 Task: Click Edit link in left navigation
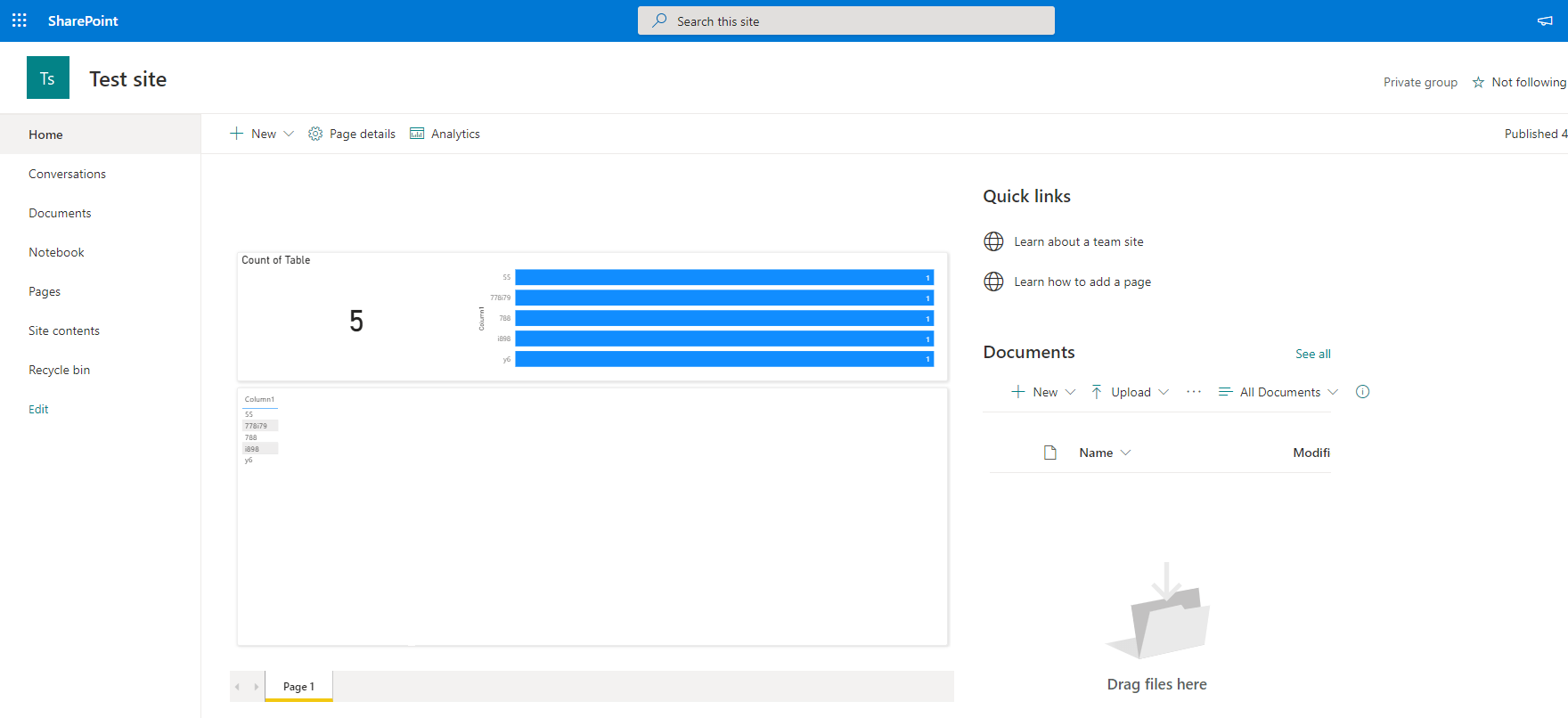38,409
